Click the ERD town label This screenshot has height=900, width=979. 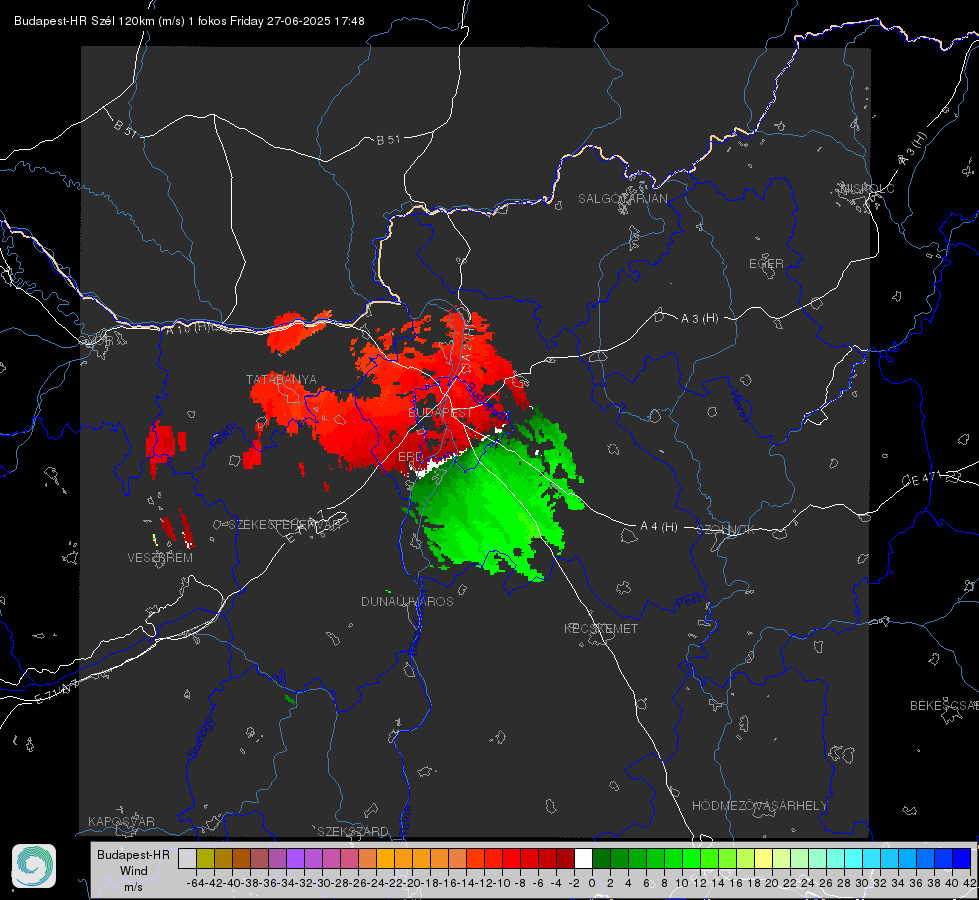[410, 457]
